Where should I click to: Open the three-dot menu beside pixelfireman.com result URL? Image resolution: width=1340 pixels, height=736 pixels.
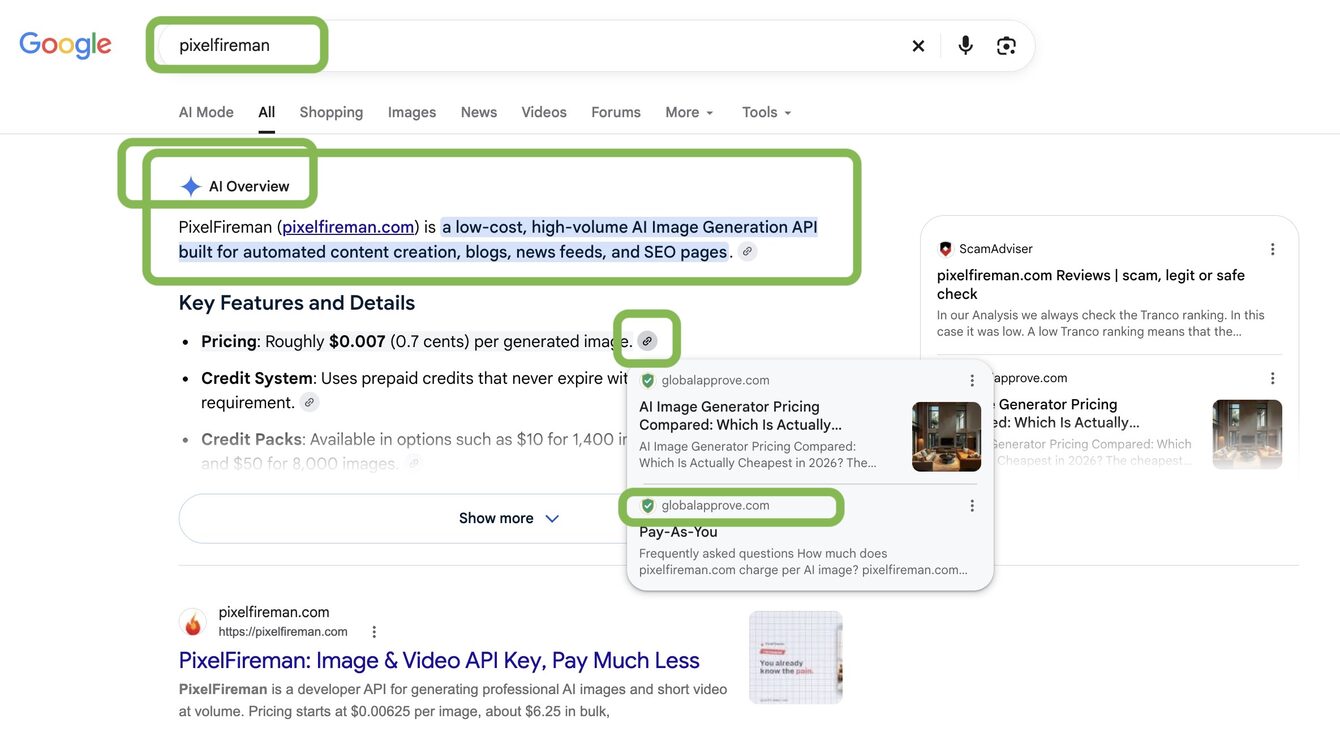[x=374, y=632]
